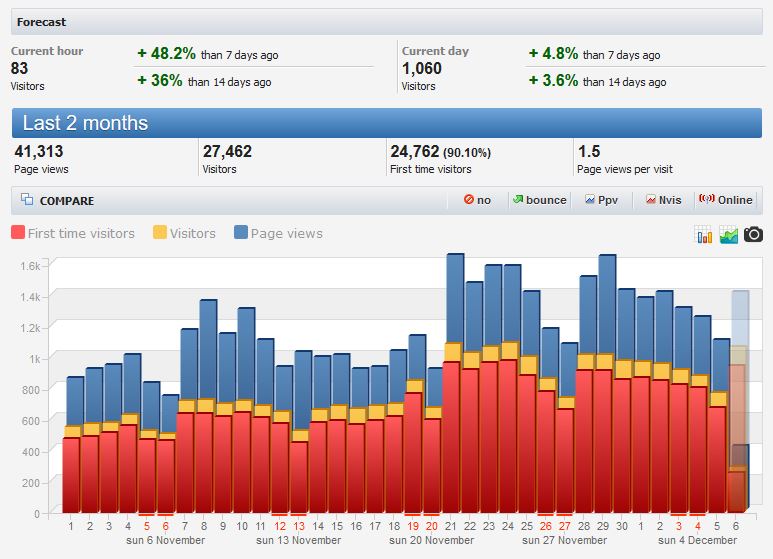Image resolution: width=773 pixels, height=559 pixels.
Task: Click the First time visitors legend label
Action: (x=81, y=233)
